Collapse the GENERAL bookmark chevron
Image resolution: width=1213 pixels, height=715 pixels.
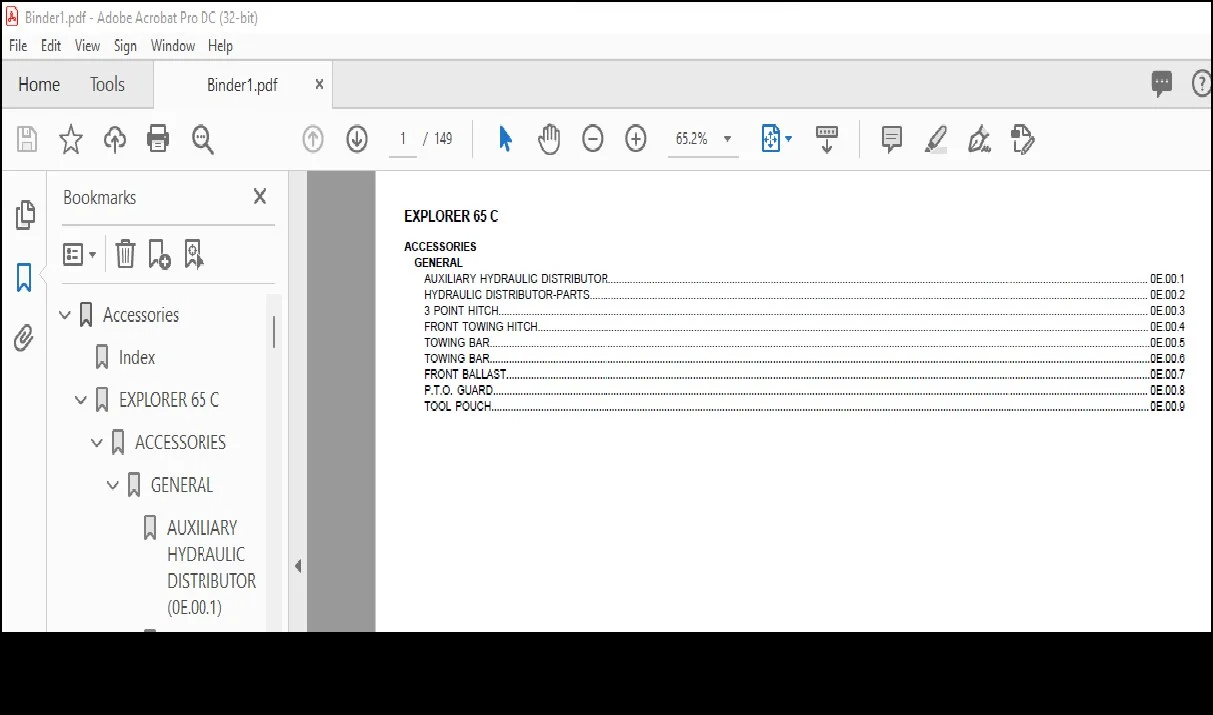tap(113, 485)
